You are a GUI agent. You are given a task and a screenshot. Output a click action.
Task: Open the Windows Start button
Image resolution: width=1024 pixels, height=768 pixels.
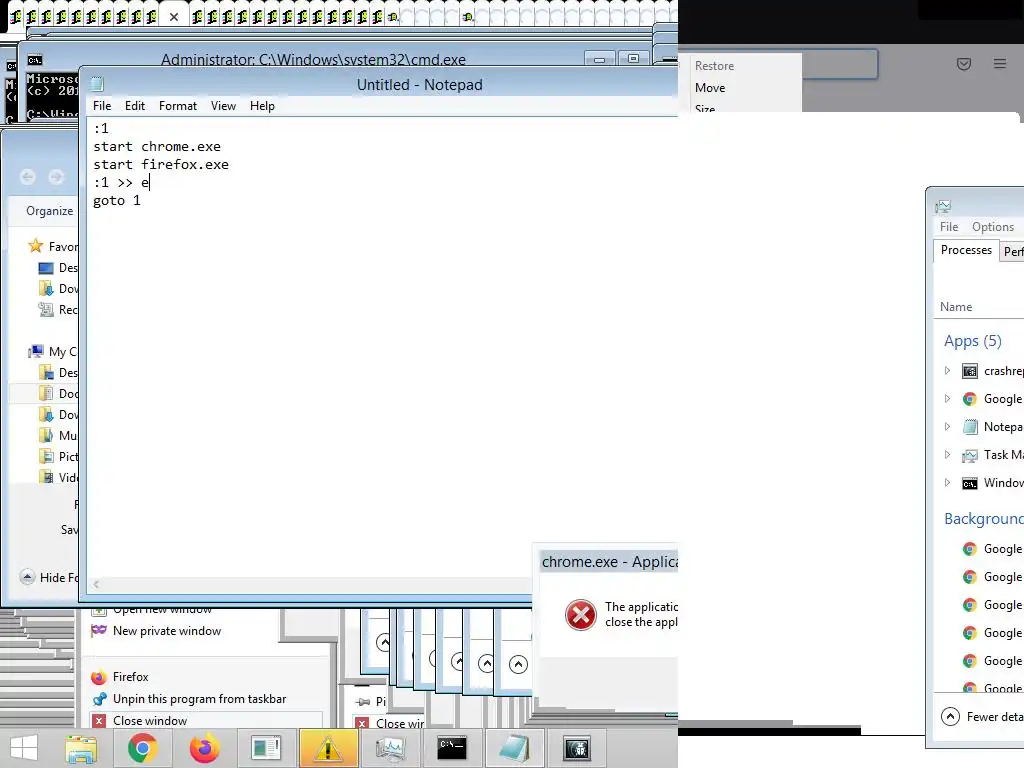24,748
